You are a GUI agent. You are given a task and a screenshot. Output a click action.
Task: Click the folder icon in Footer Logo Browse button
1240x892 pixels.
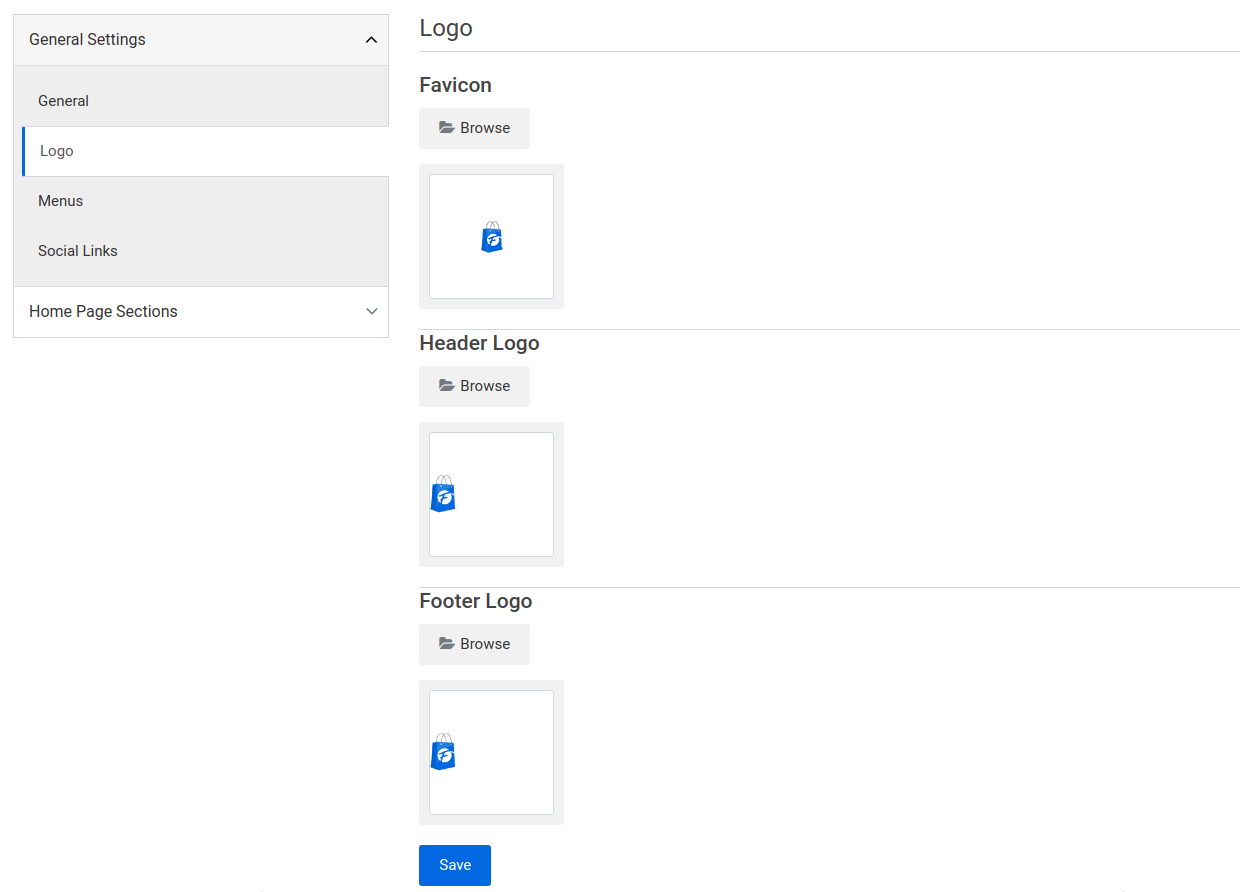coord(449,644)
